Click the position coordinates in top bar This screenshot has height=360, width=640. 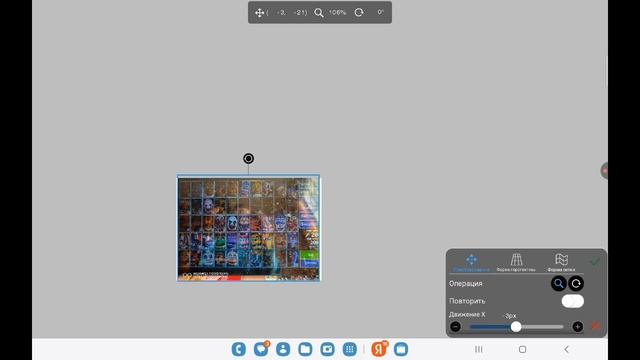tap(287, 13)
